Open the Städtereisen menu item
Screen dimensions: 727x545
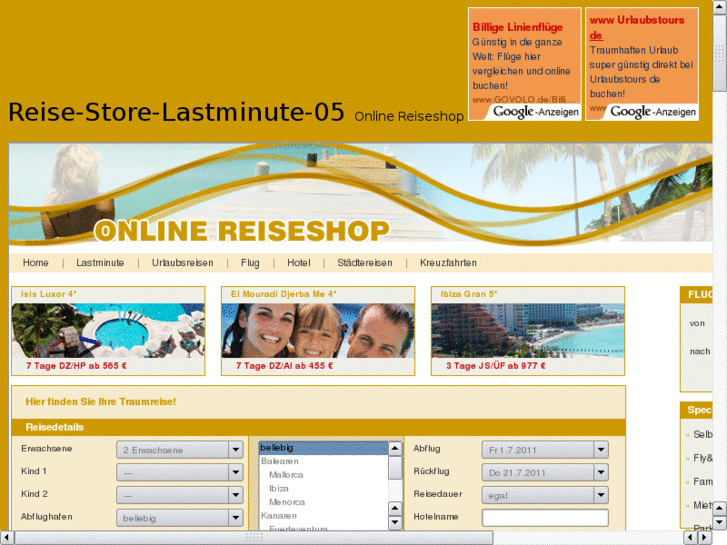point(365,263)
